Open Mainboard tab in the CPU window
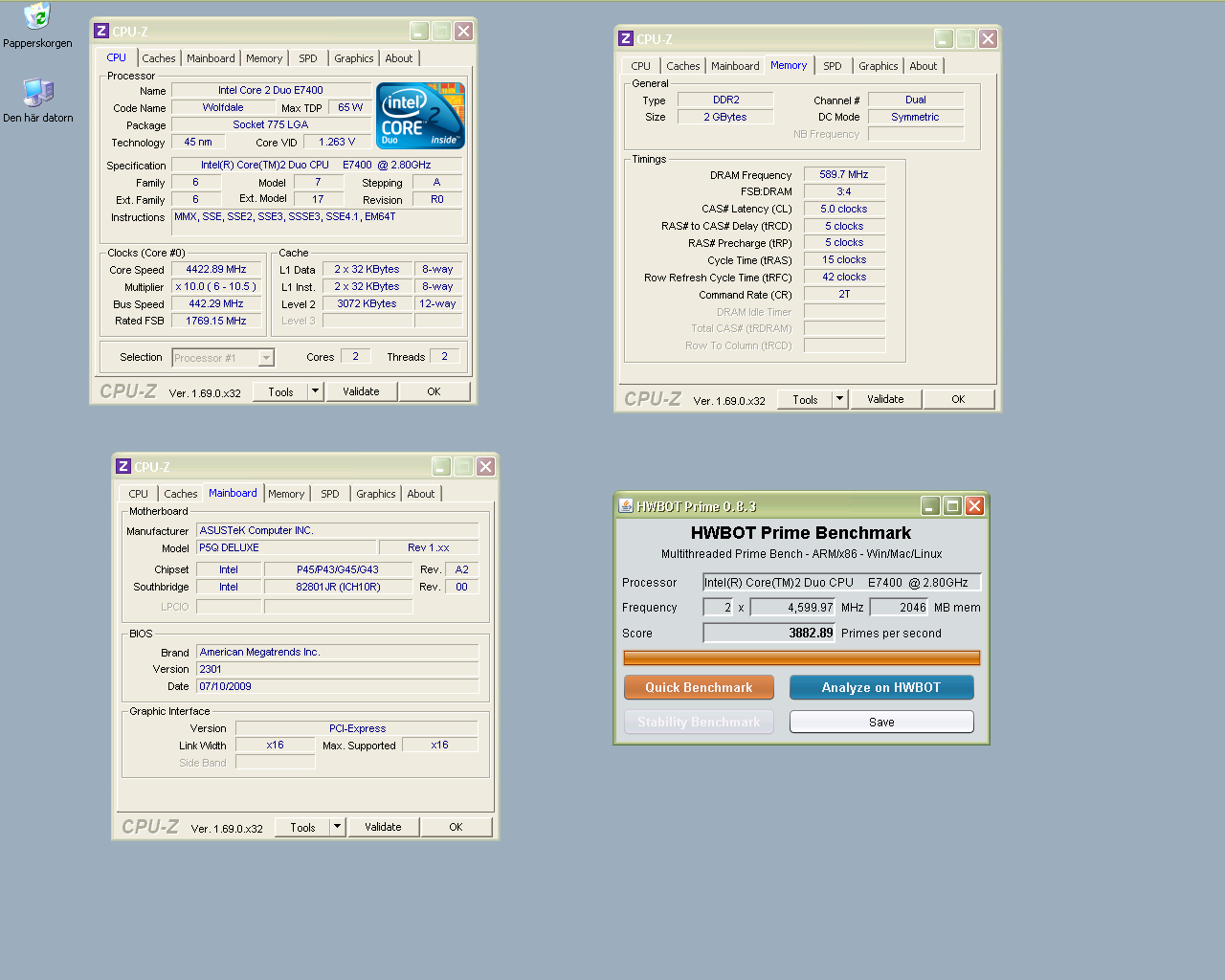 point(211,58)
